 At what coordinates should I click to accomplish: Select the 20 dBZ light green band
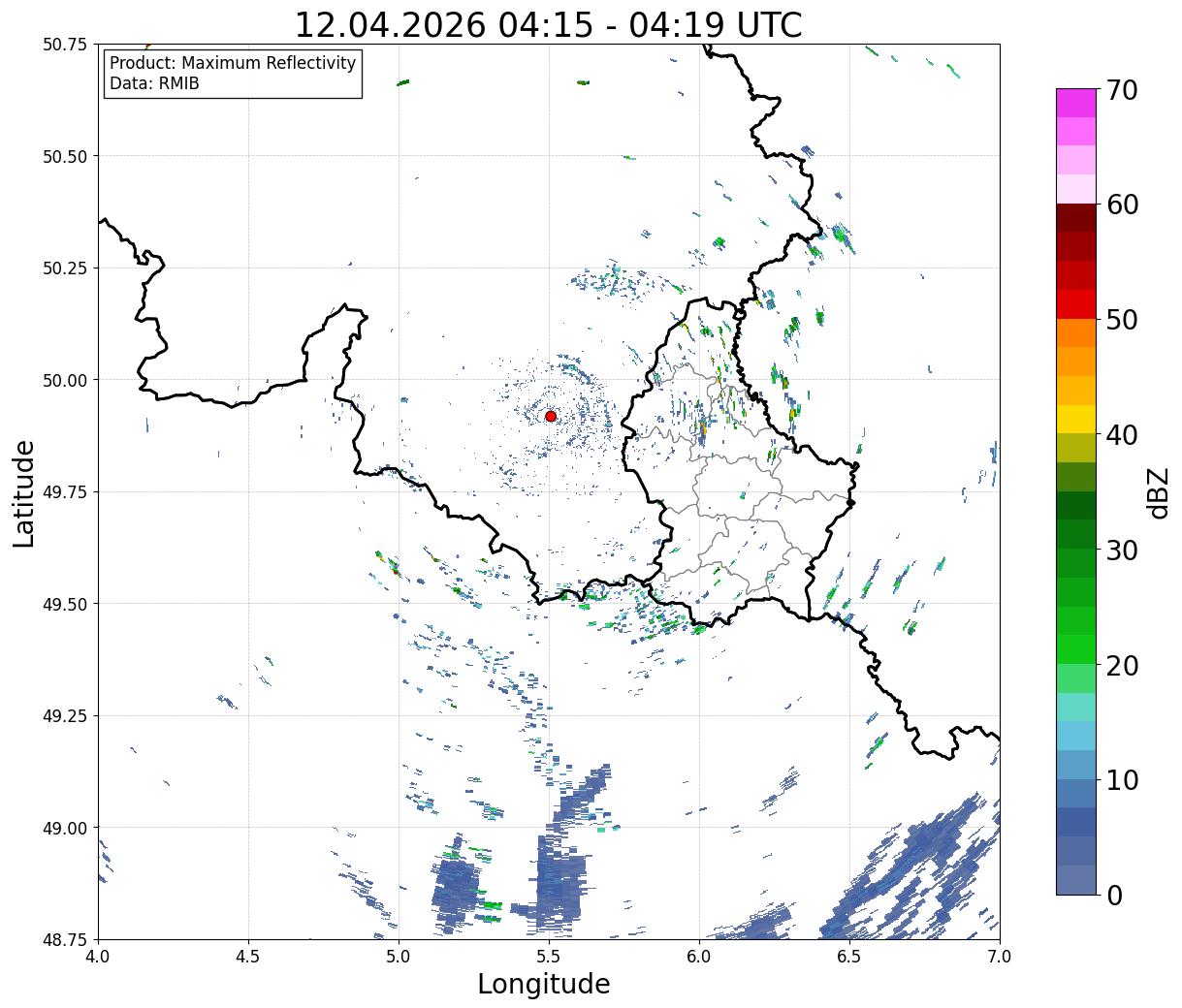tap(1076, 677)
